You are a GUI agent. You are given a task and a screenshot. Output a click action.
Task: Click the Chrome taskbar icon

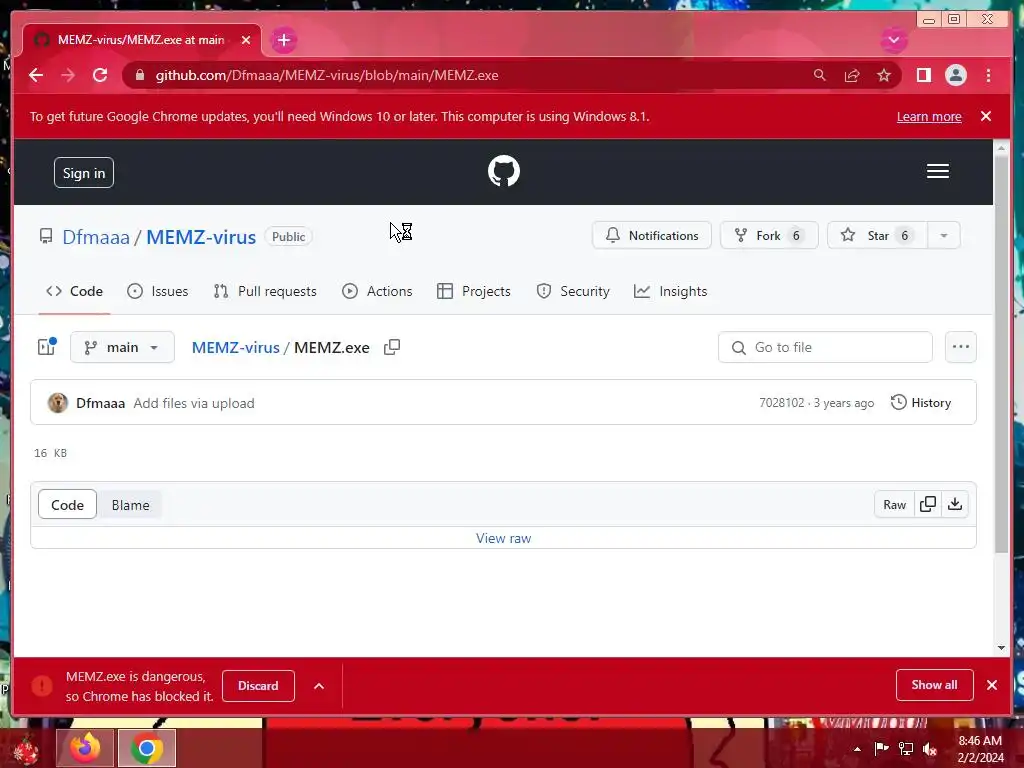click(x=147, y=748)
